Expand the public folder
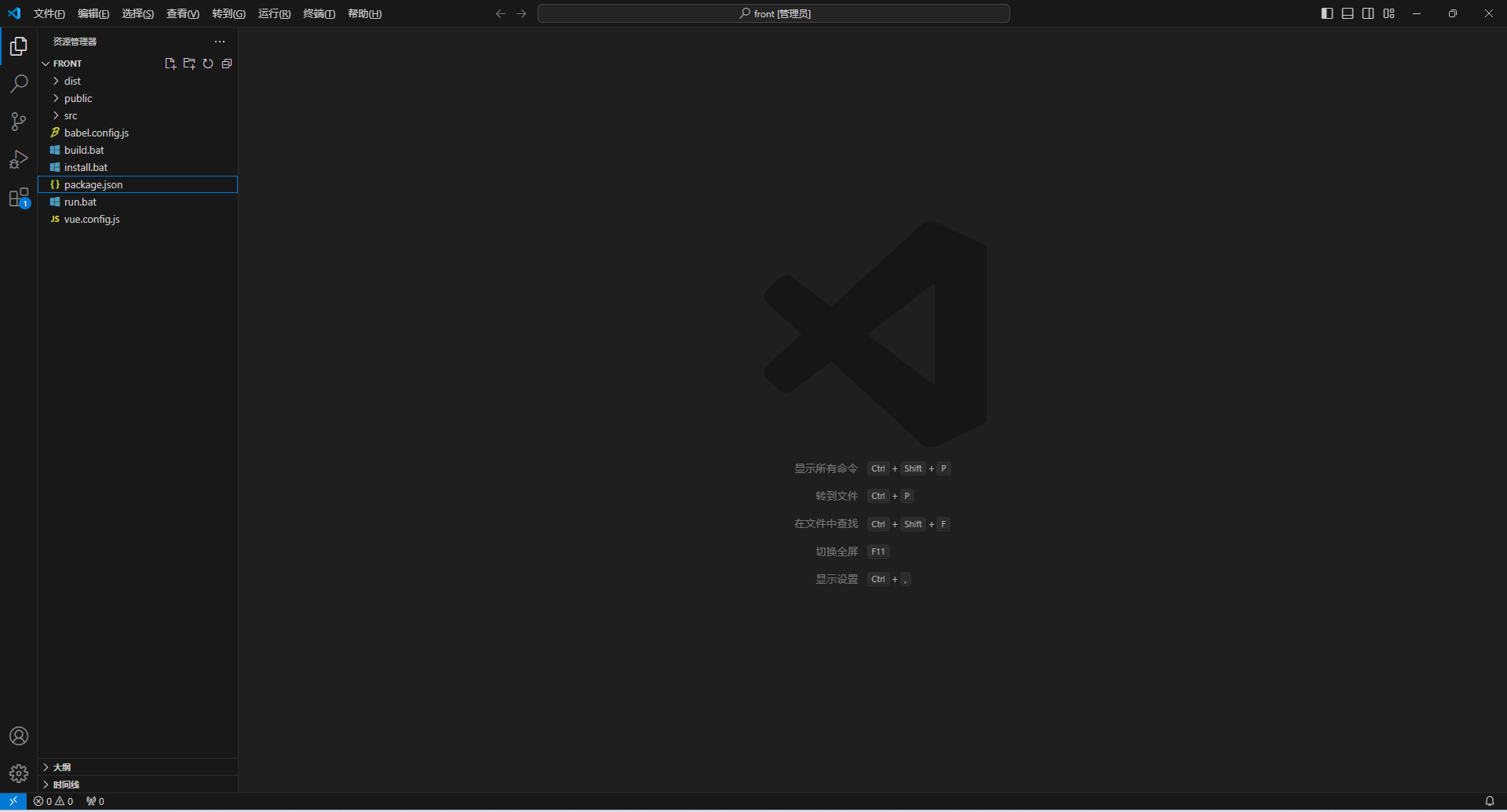Screen dimensions: 1507x812 (137, 98)
